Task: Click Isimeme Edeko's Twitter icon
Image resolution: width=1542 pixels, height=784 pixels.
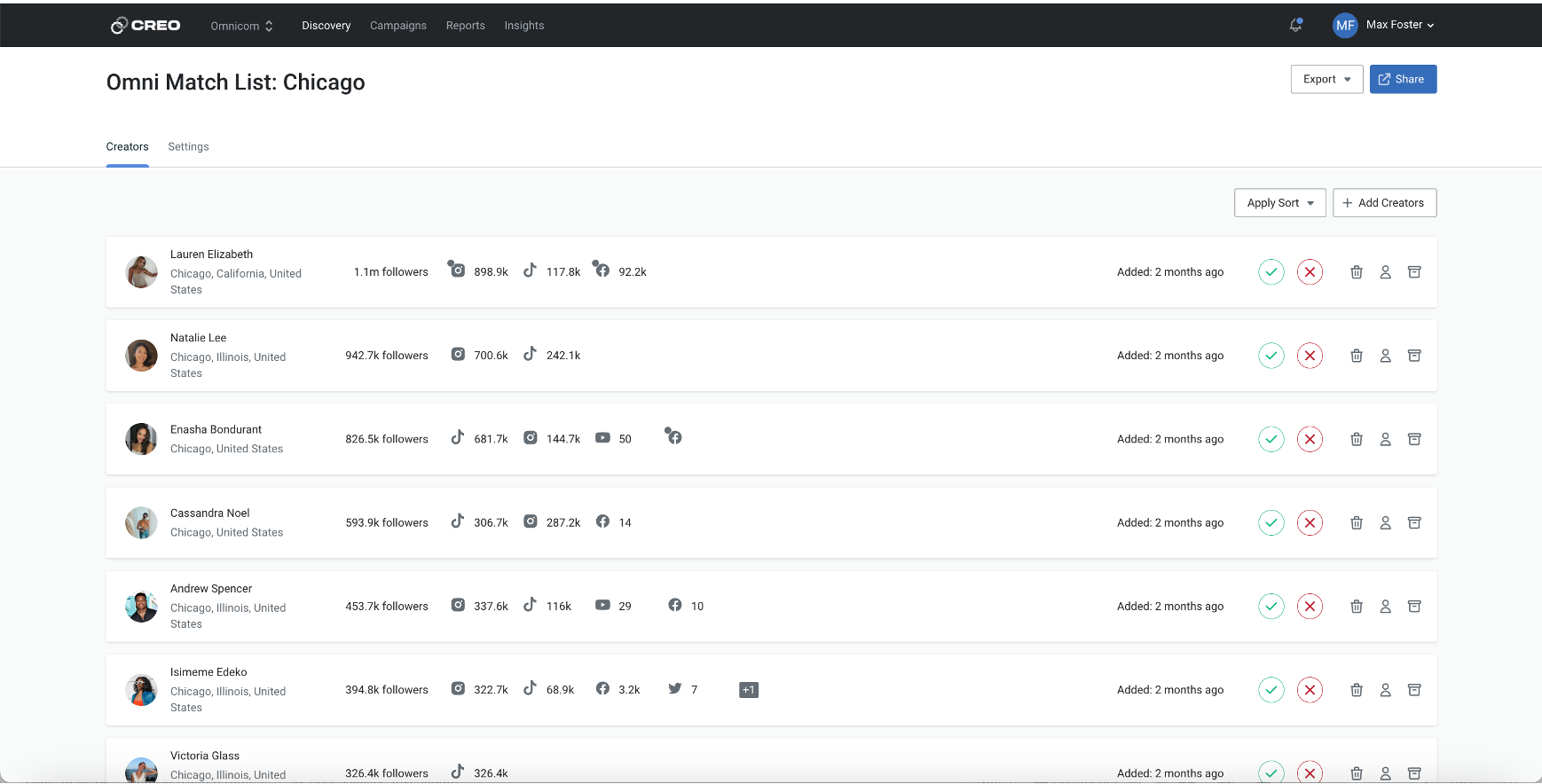Action: click(675, 689)
